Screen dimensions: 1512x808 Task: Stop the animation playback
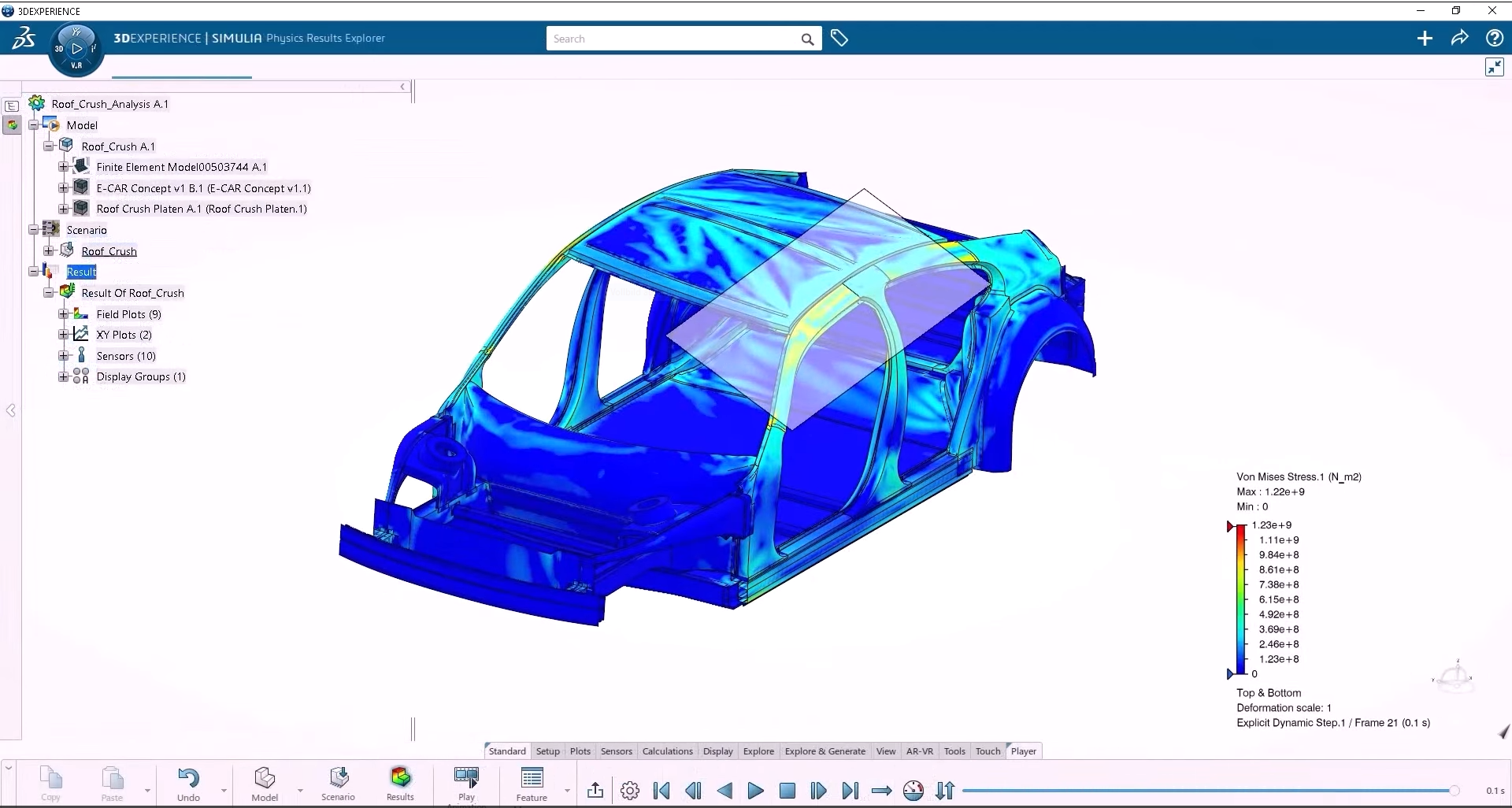pyautogui.click(x=787, y=791)
